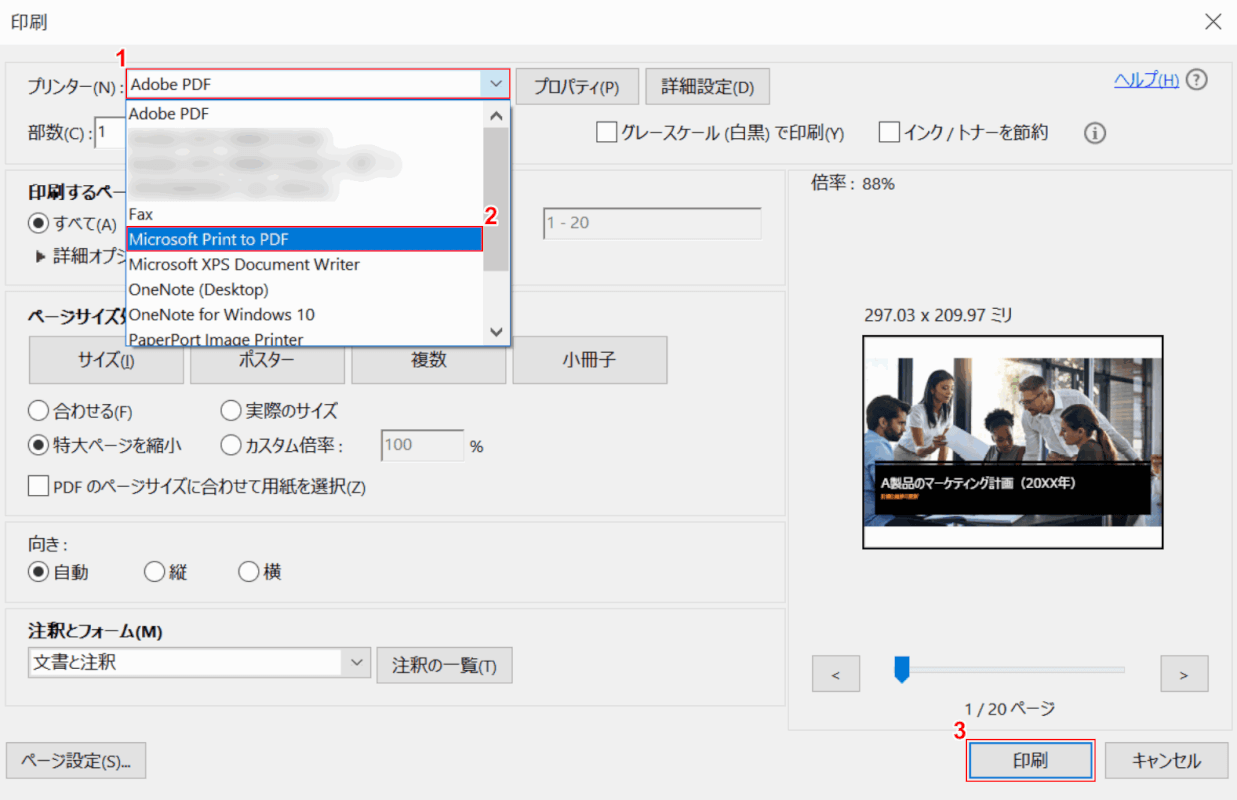Open the ヘルプ link
This screenshot has height=800, width=1237.
(1146, 81)
